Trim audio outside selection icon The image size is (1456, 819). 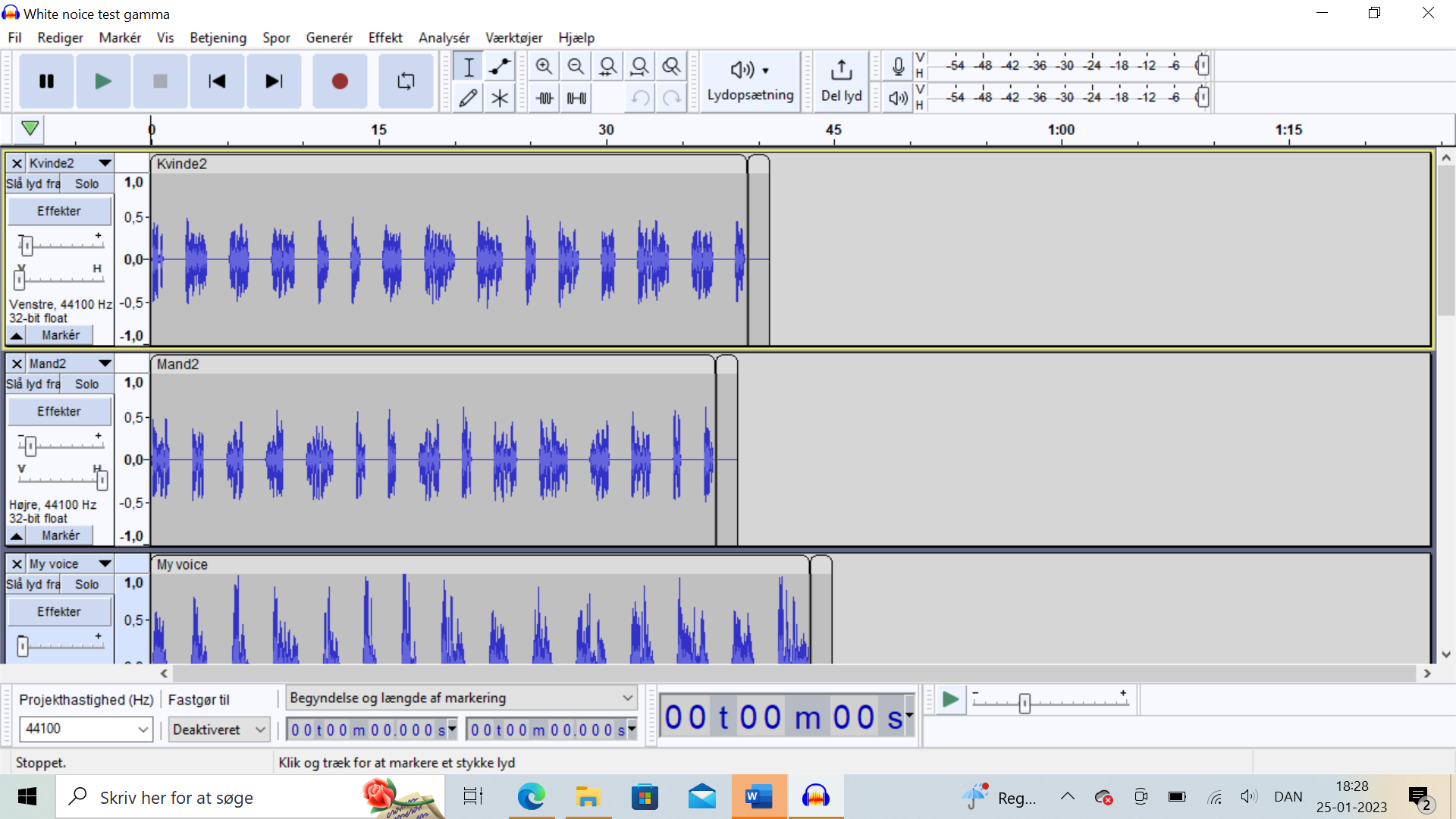pos(544,98)
